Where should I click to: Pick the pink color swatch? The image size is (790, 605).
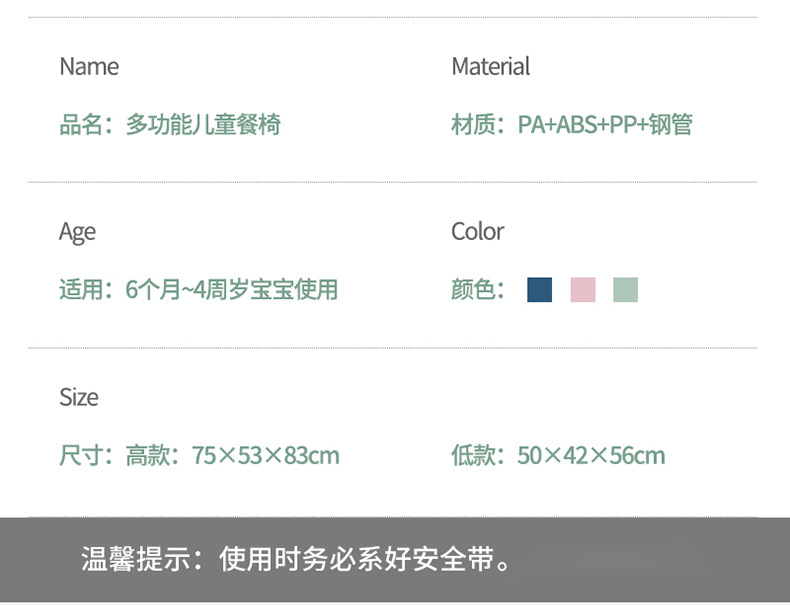click(x=583, y=290)
